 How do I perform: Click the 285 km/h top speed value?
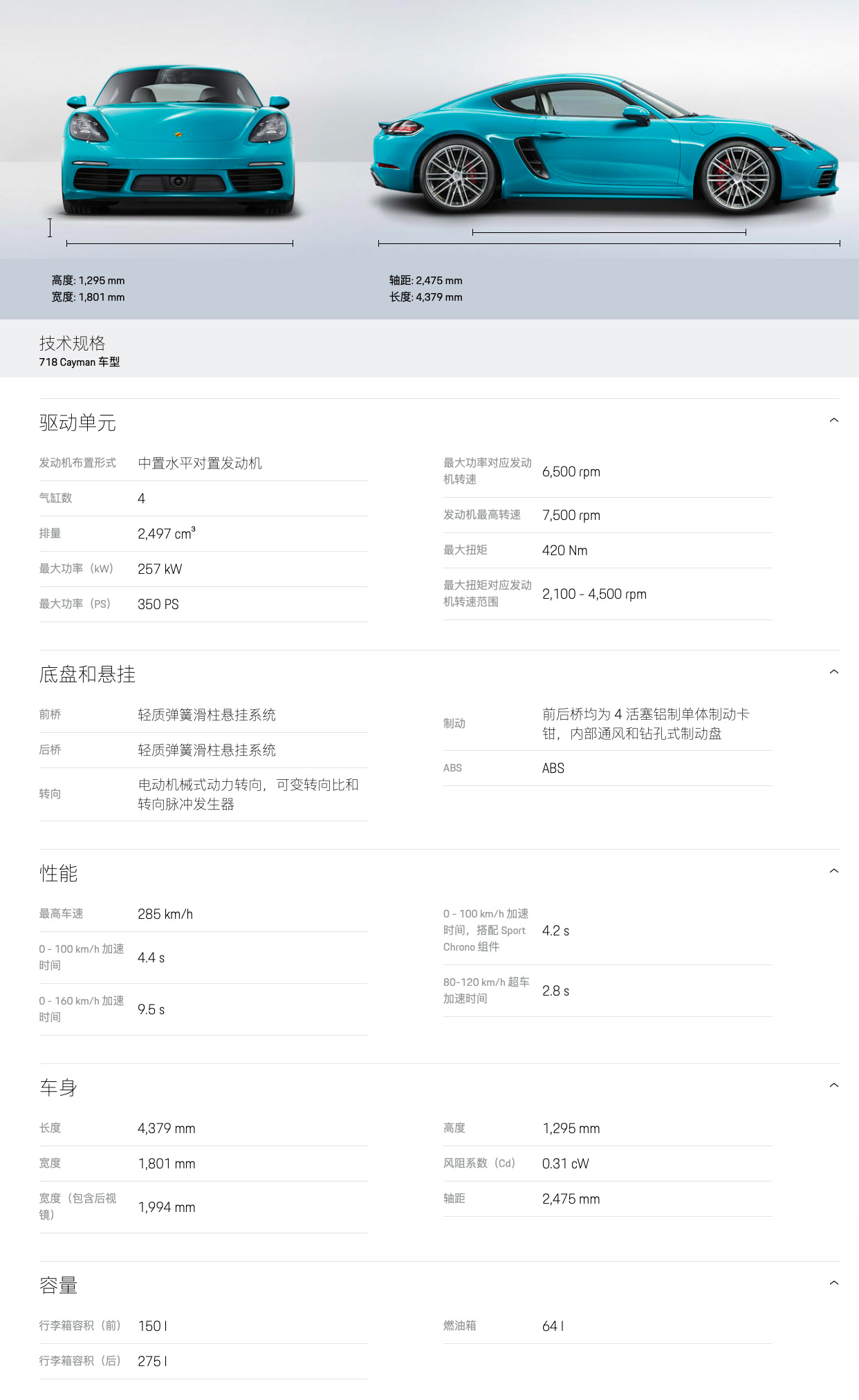[x=165, y=914]
